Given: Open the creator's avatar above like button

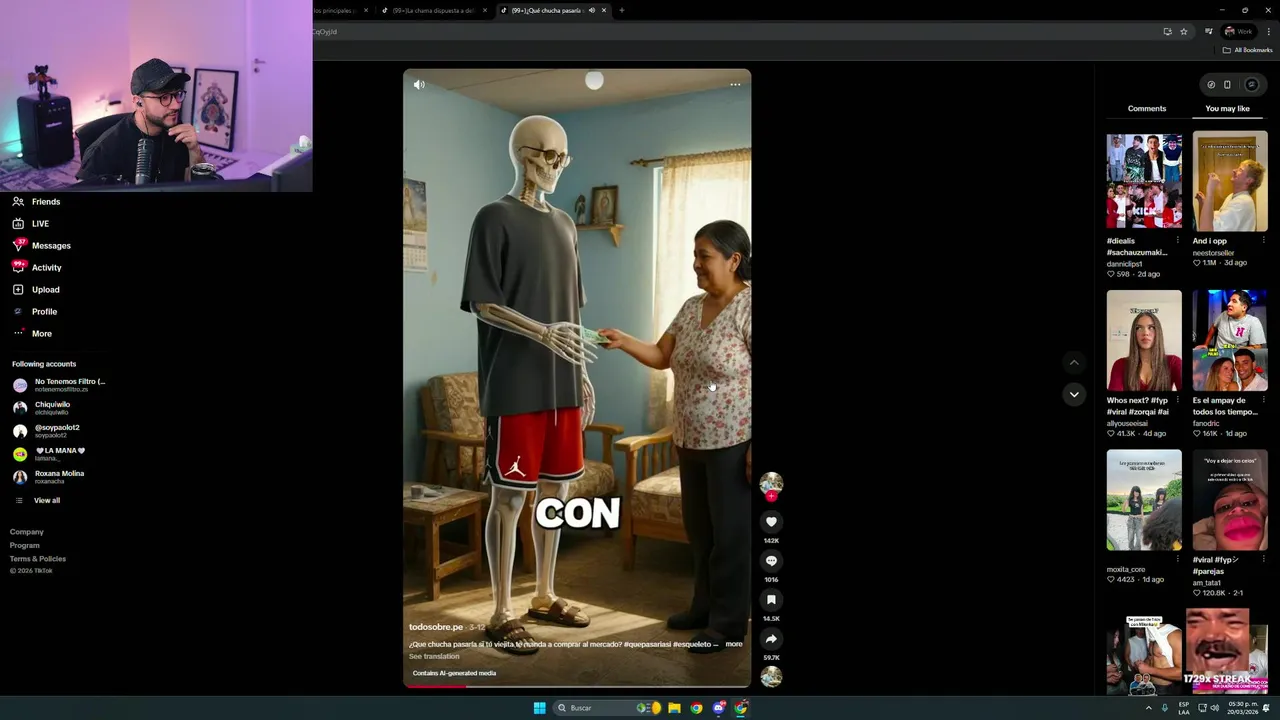Looking at the screenshot, I should pos(771,484).
